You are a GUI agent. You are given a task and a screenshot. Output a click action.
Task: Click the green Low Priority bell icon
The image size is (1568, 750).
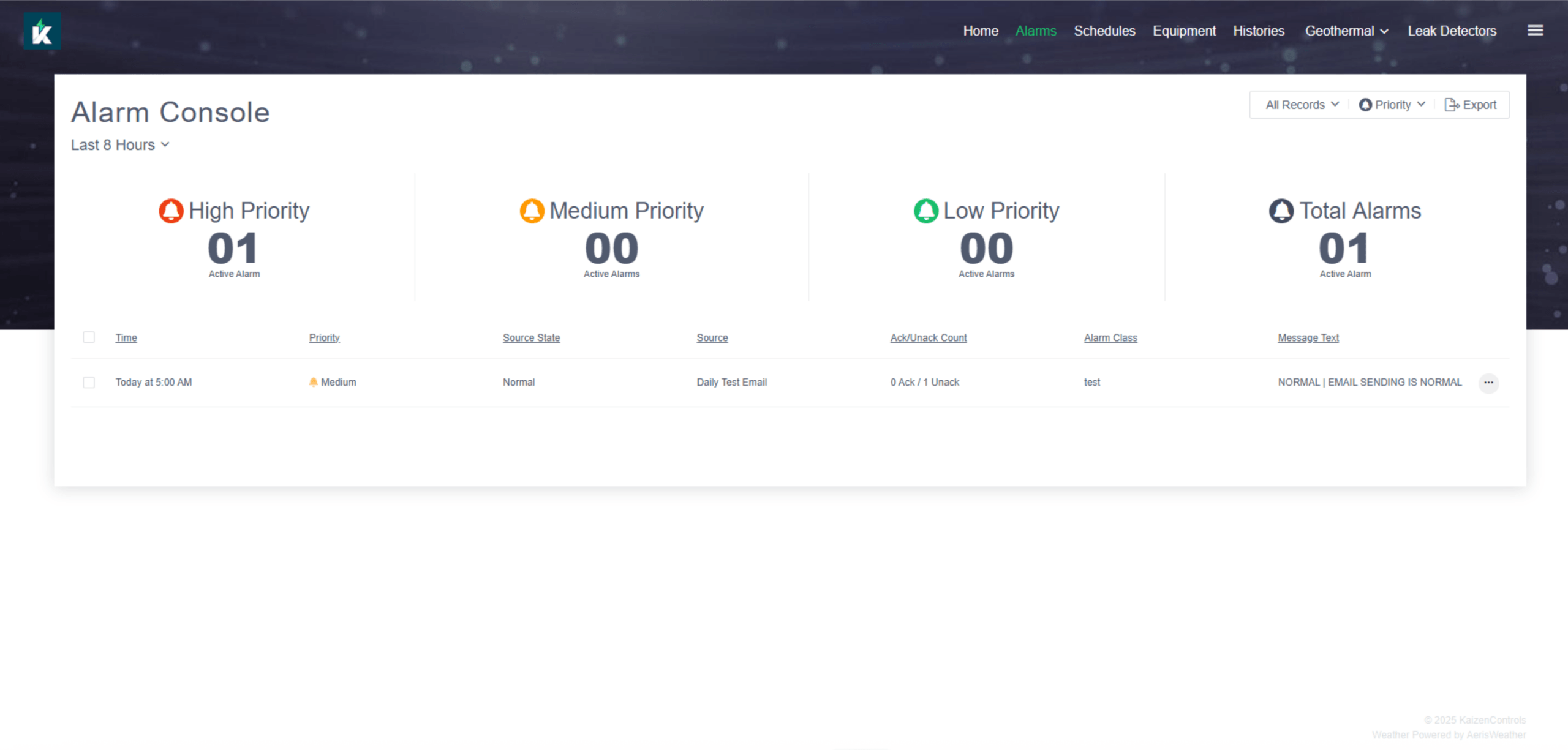pyautogui.click(x=925, y=211)
